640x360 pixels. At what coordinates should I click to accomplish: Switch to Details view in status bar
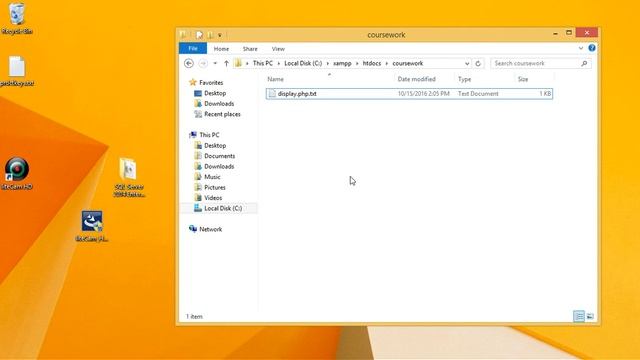point(579,316)
